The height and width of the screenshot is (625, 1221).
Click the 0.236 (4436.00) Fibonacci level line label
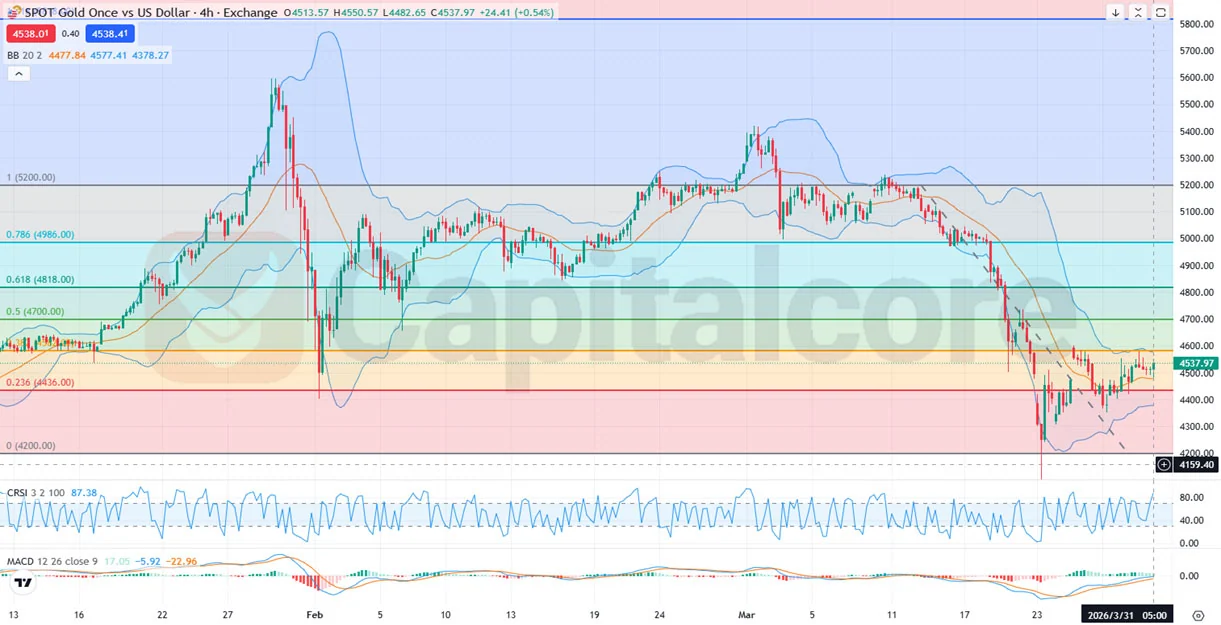(40, 383)
